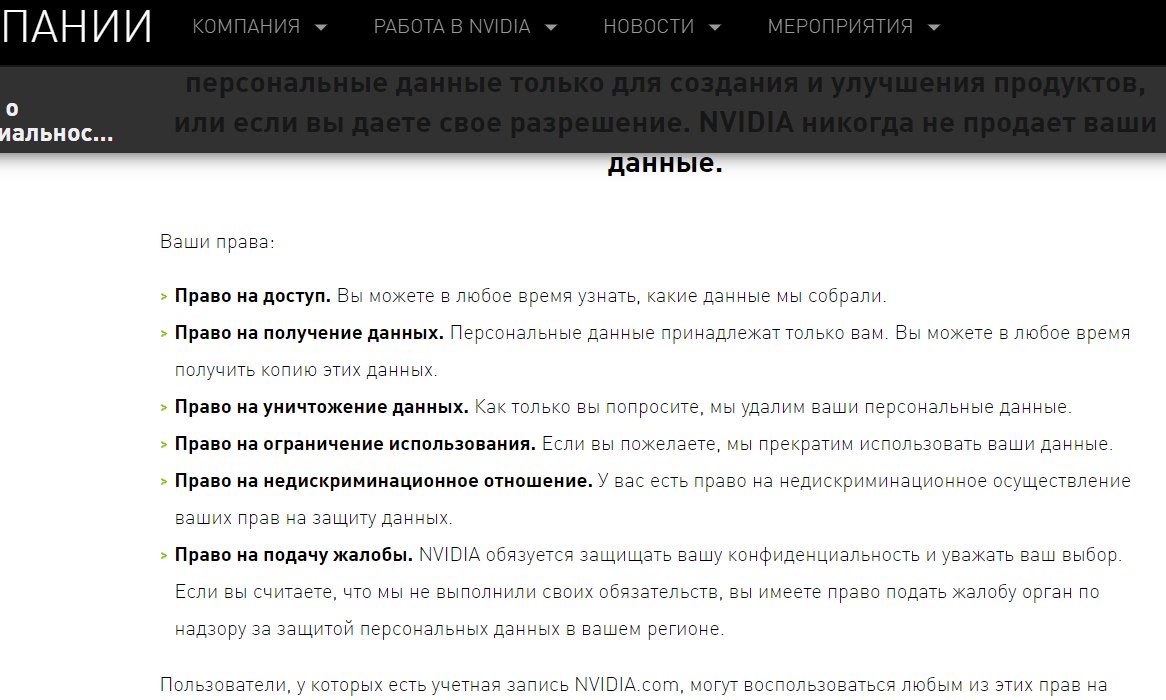Click bold text 'Право на подачу жалобы.'
The width and height of the screenshot is (1166, 700).
[294, 555]
